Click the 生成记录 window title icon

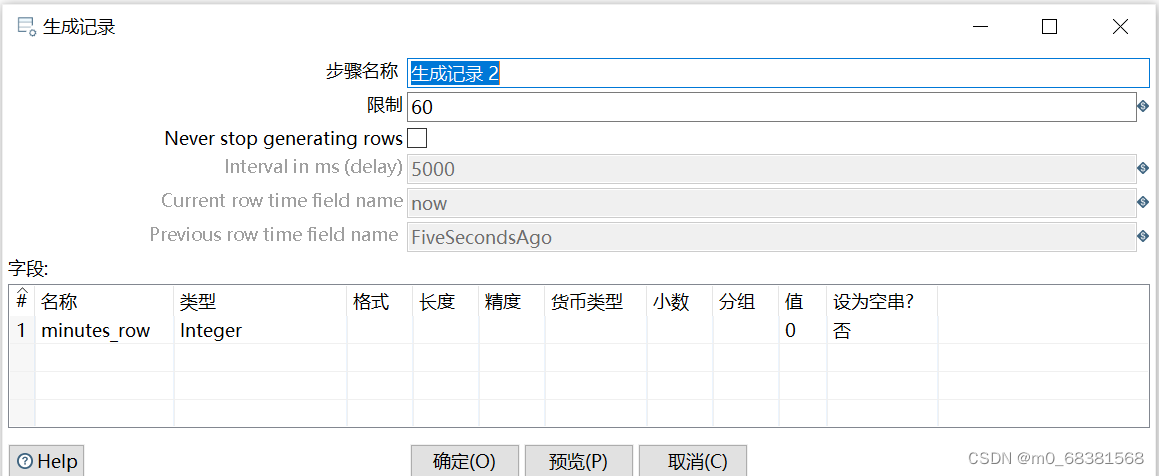pos(27,27)
